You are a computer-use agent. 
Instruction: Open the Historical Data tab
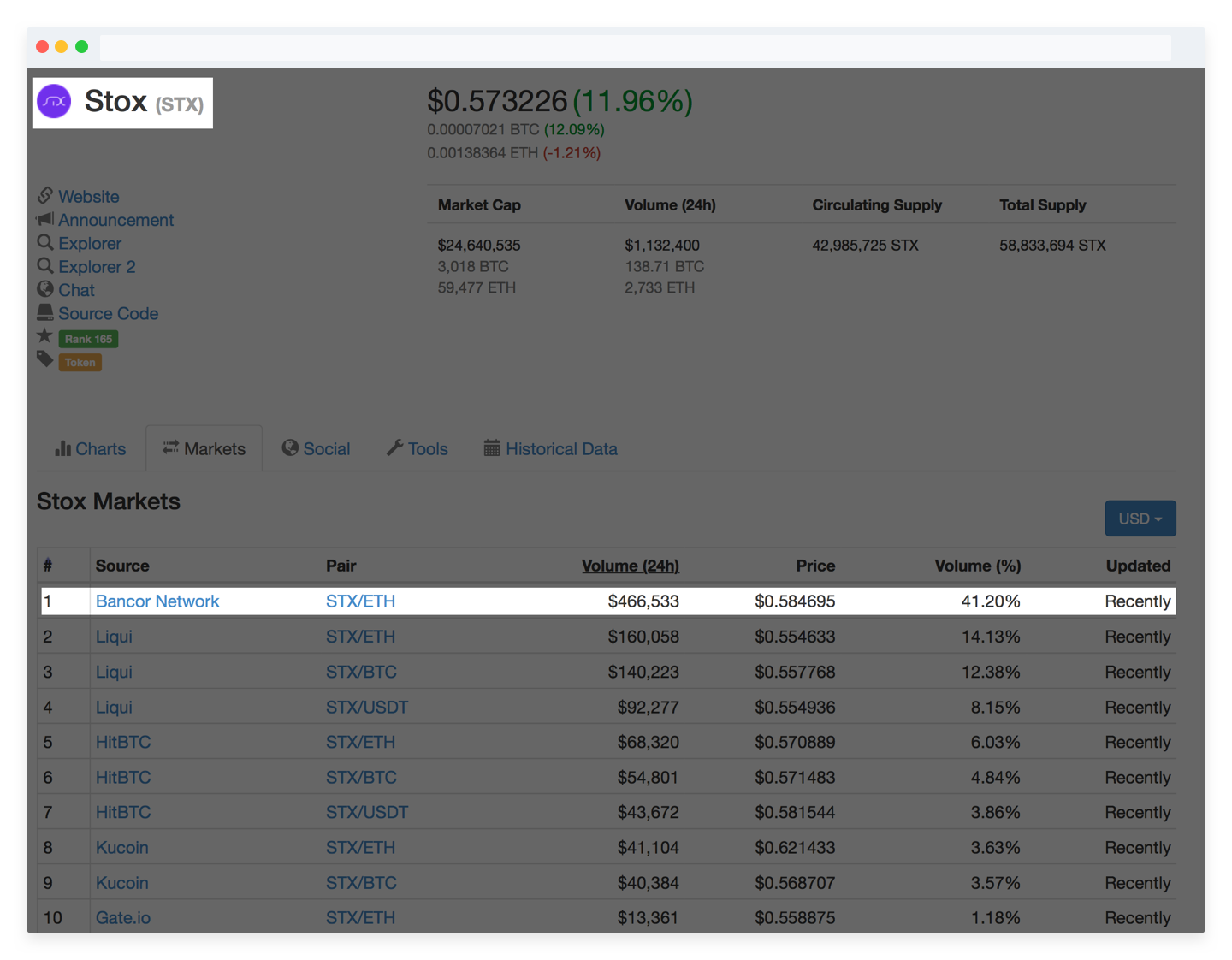pos(551,448)
